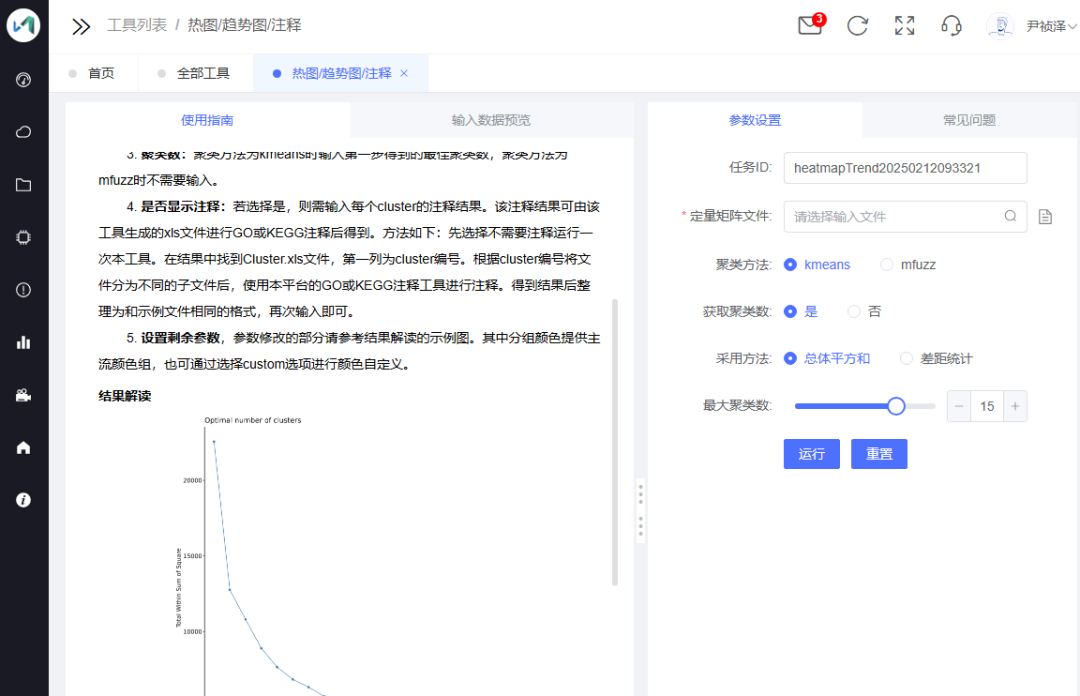
Task: Open the info sidebar icon
Action: pyautogui.click(x=23, y=500)
